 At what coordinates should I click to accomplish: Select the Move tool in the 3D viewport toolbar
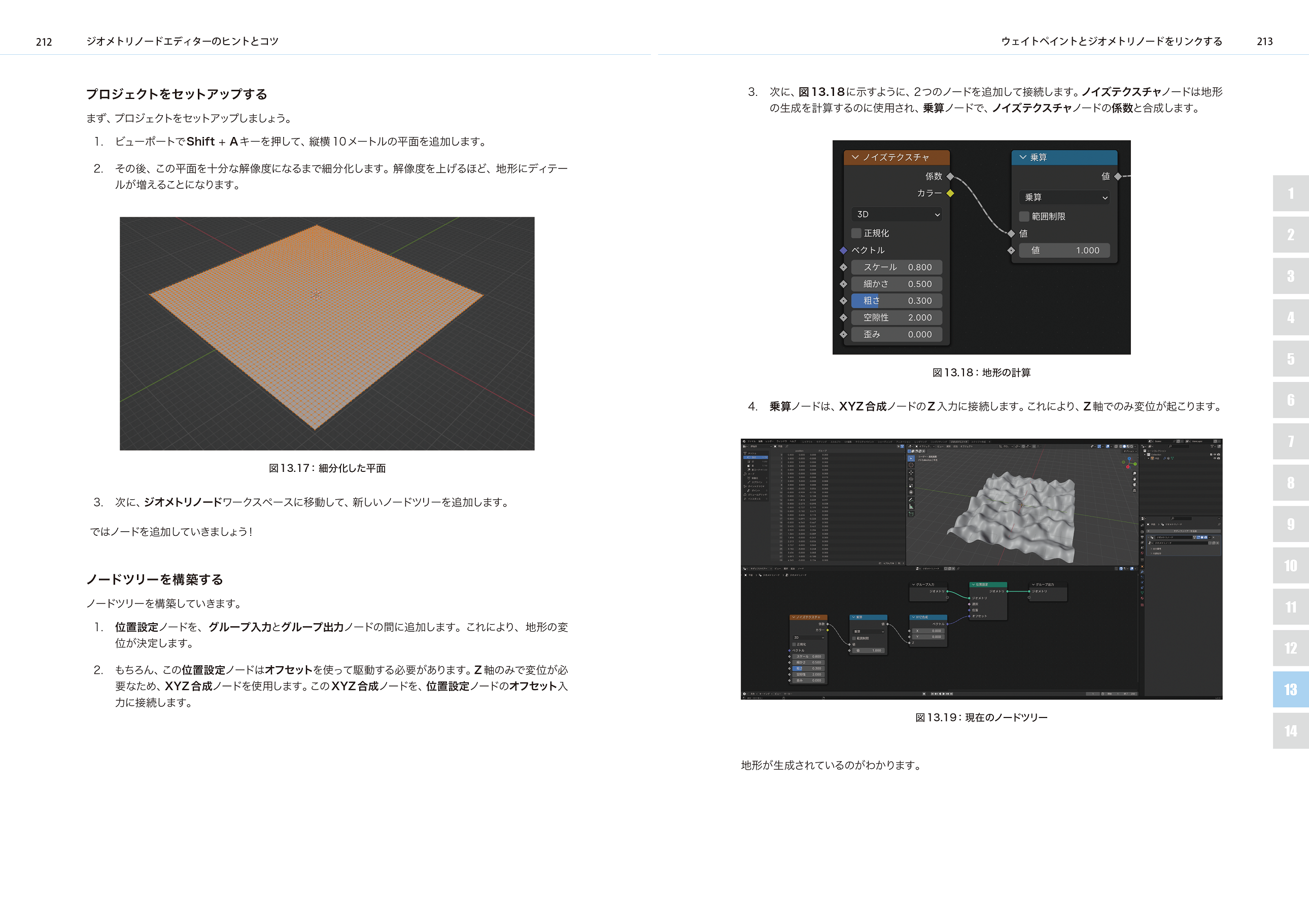[x=911, y=472]
